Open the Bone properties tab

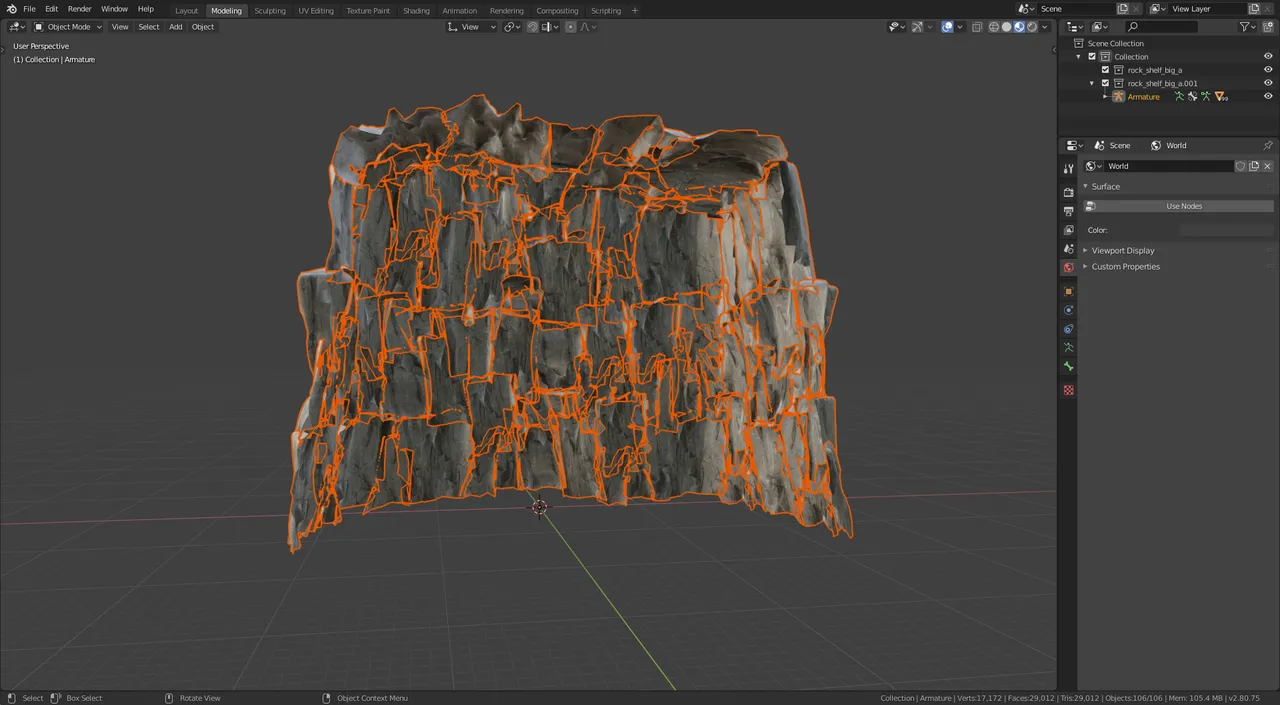(1068, 367)
